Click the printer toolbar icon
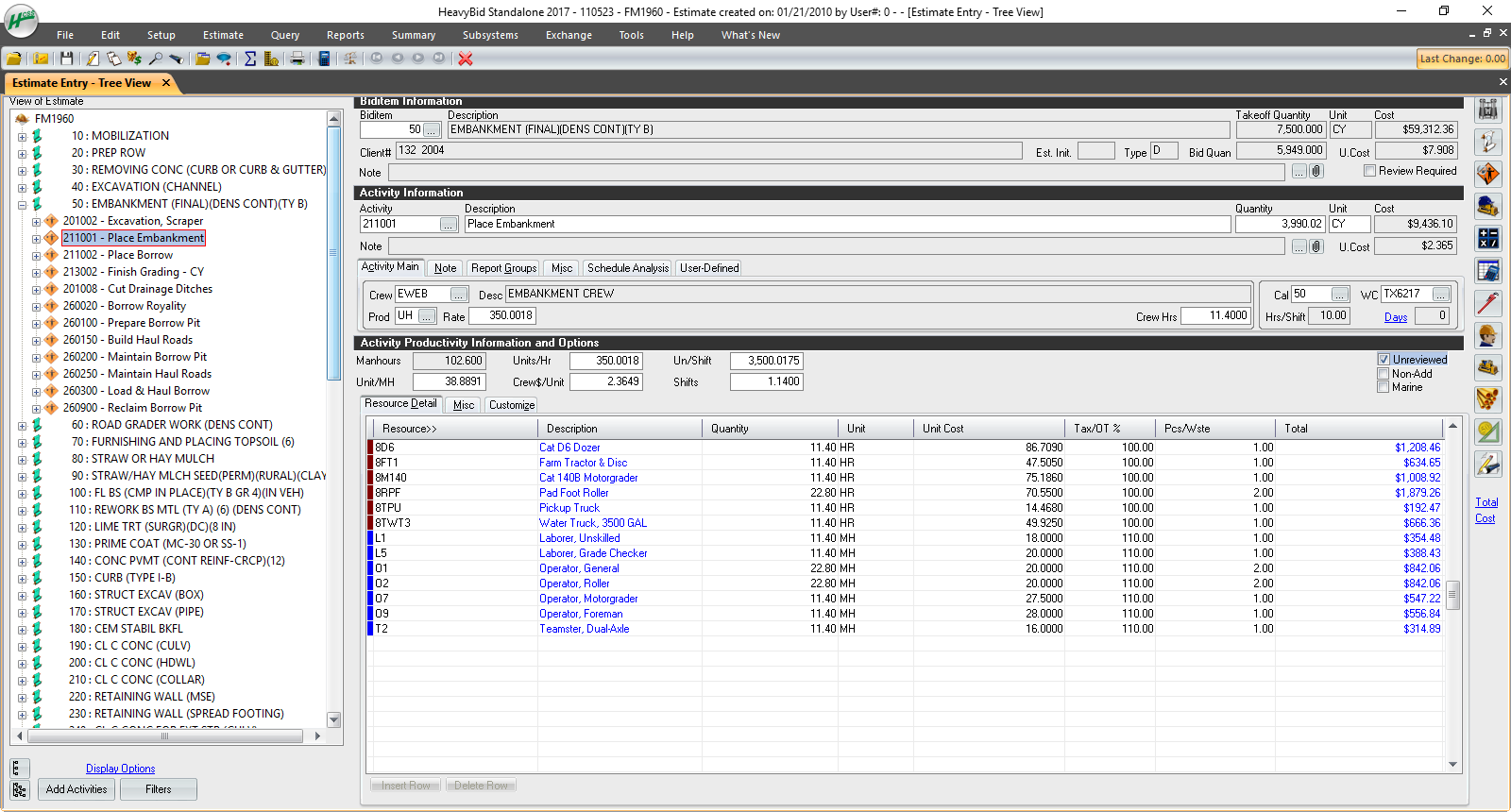Screen dimensions: 1511x812 click(297, 59)
